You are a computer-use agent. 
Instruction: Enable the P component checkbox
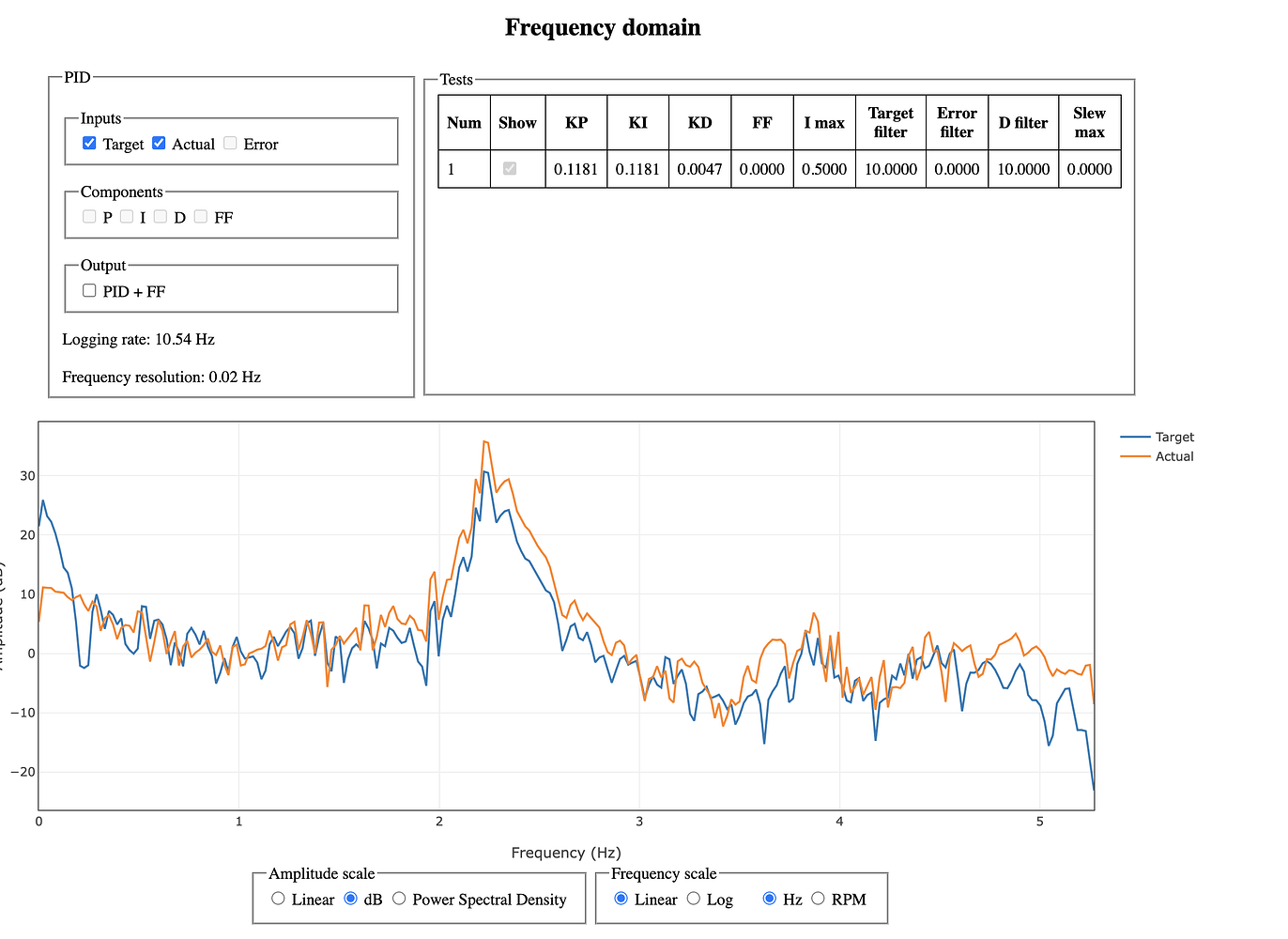point(89,216)
